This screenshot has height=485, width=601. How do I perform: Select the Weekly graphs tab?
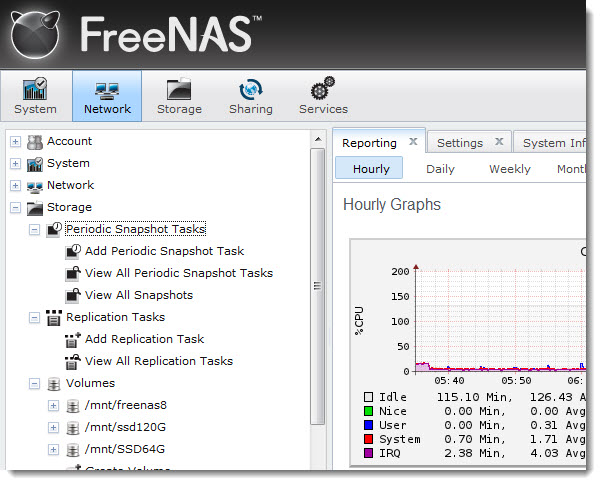509,169
